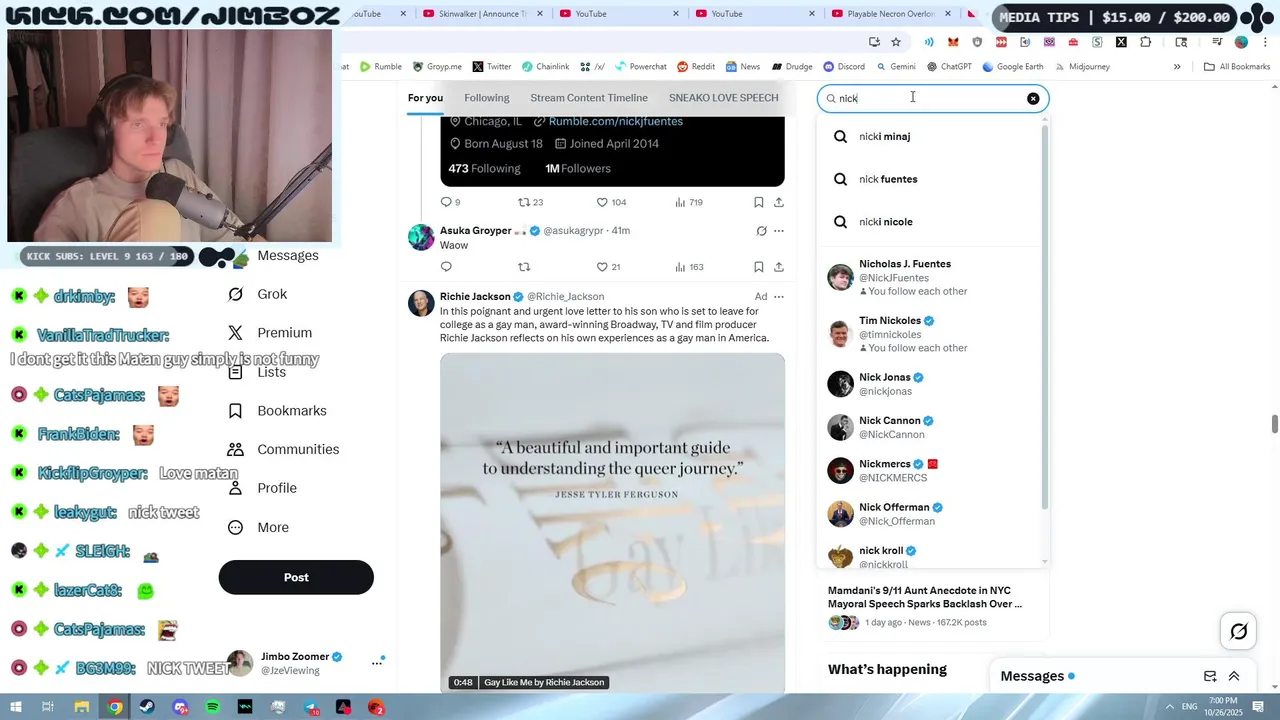This screenshot has width=1280, height=720.
Task: Open the more options on Richie Jackson ad
Action: click(x=779, y=297)
